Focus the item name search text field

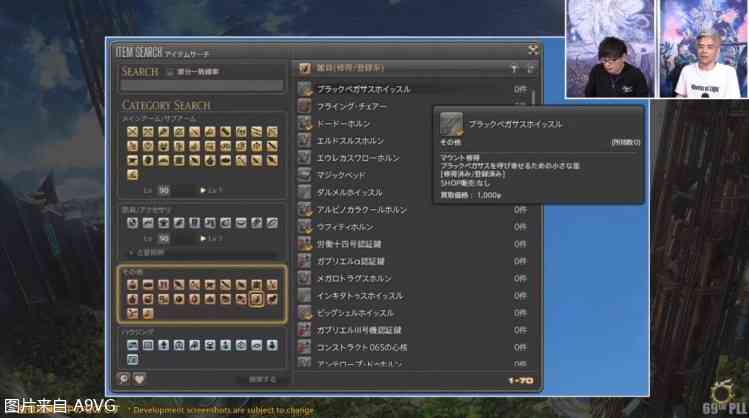pyautogui.click(x=202, y=86)
